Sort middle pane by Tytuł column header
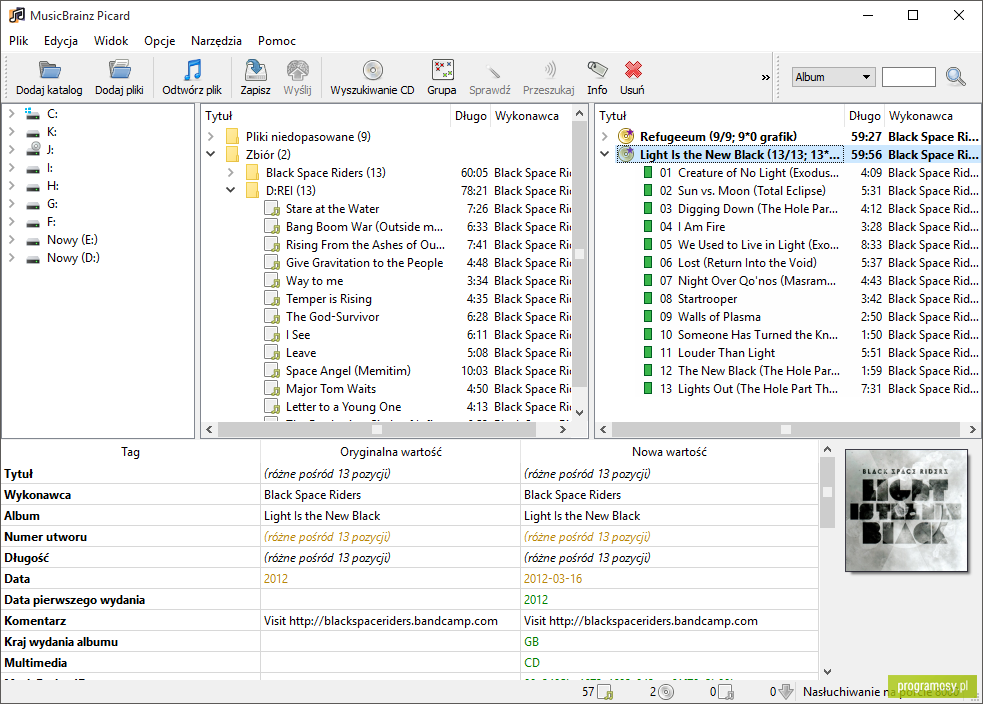The image size is (983, 704). click(x=327, y=116)
